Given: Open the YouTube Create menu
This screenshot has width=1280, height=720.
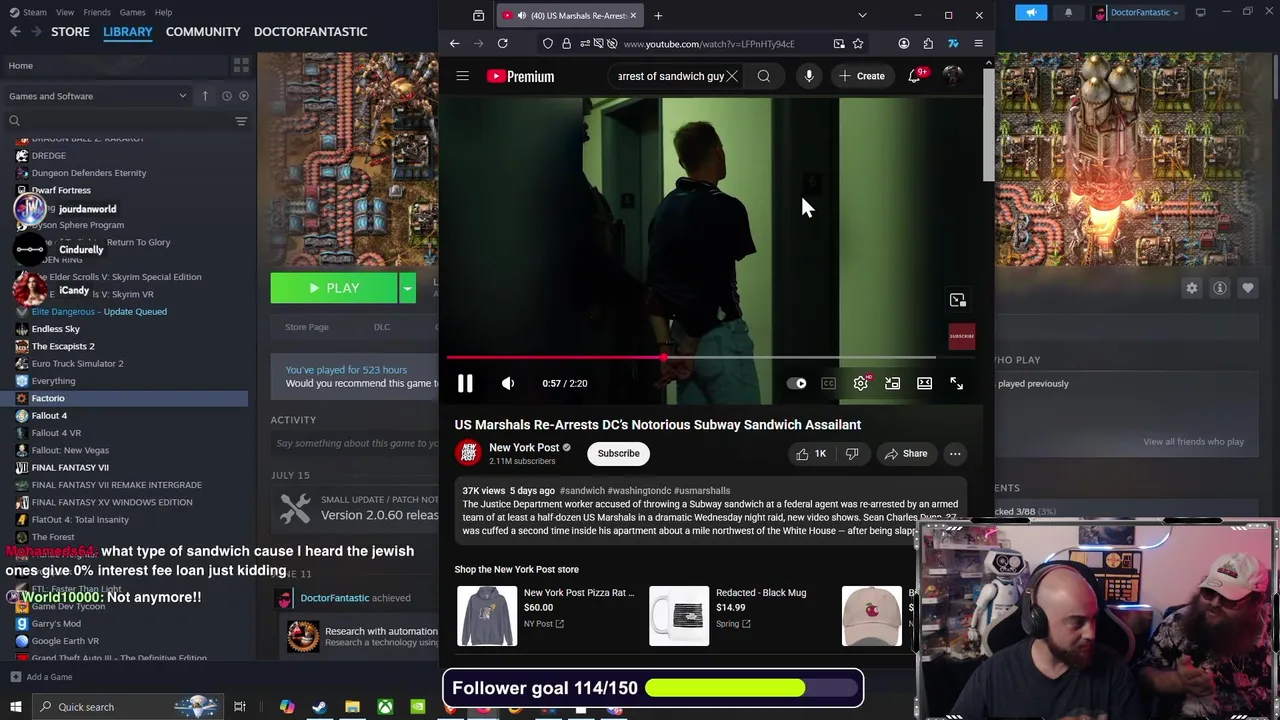Looking at the screenshot, I should (x=862, y=76).
